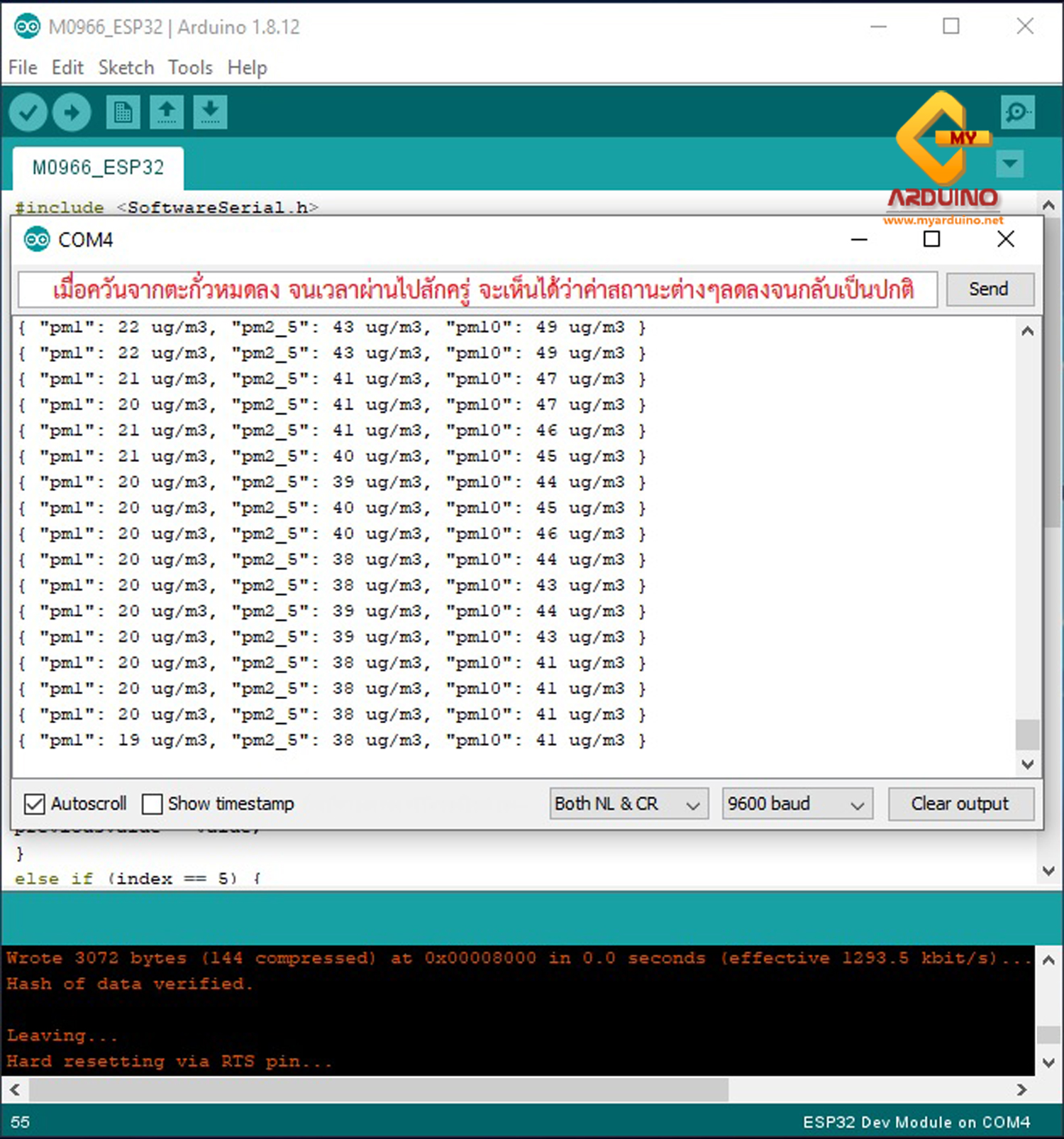
Task: Click the Open sketch up-arrow icon
Action: (167, 113)
